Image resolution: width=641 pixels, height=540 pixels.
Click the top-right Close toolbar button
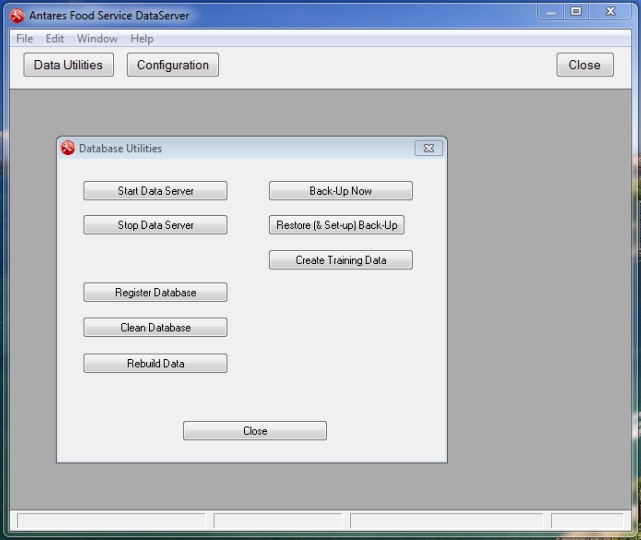click(x=585, y=65)
